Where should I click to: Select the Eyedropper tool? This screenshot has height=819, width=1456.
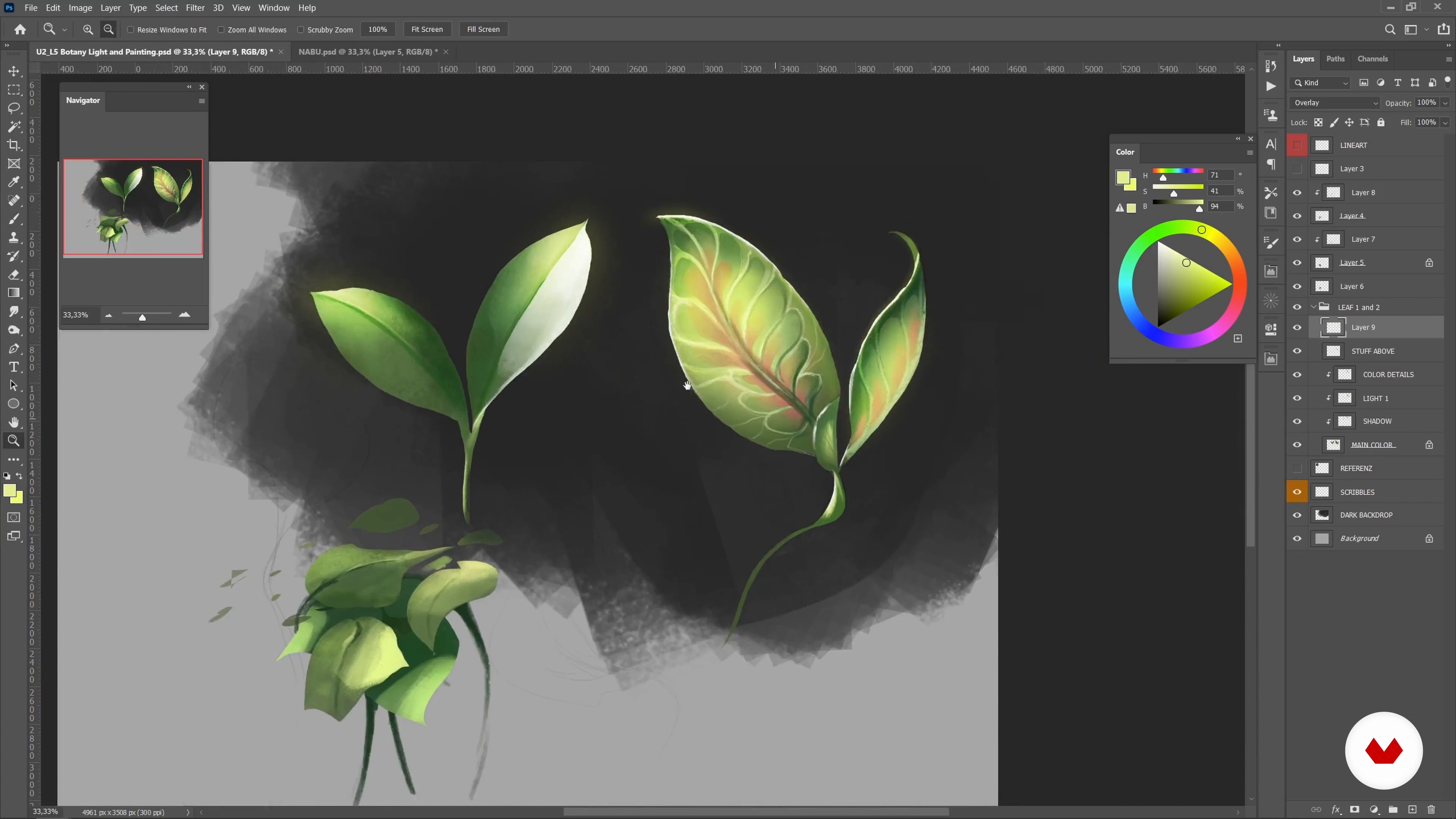pyautogui.click(x=14, y=182)
